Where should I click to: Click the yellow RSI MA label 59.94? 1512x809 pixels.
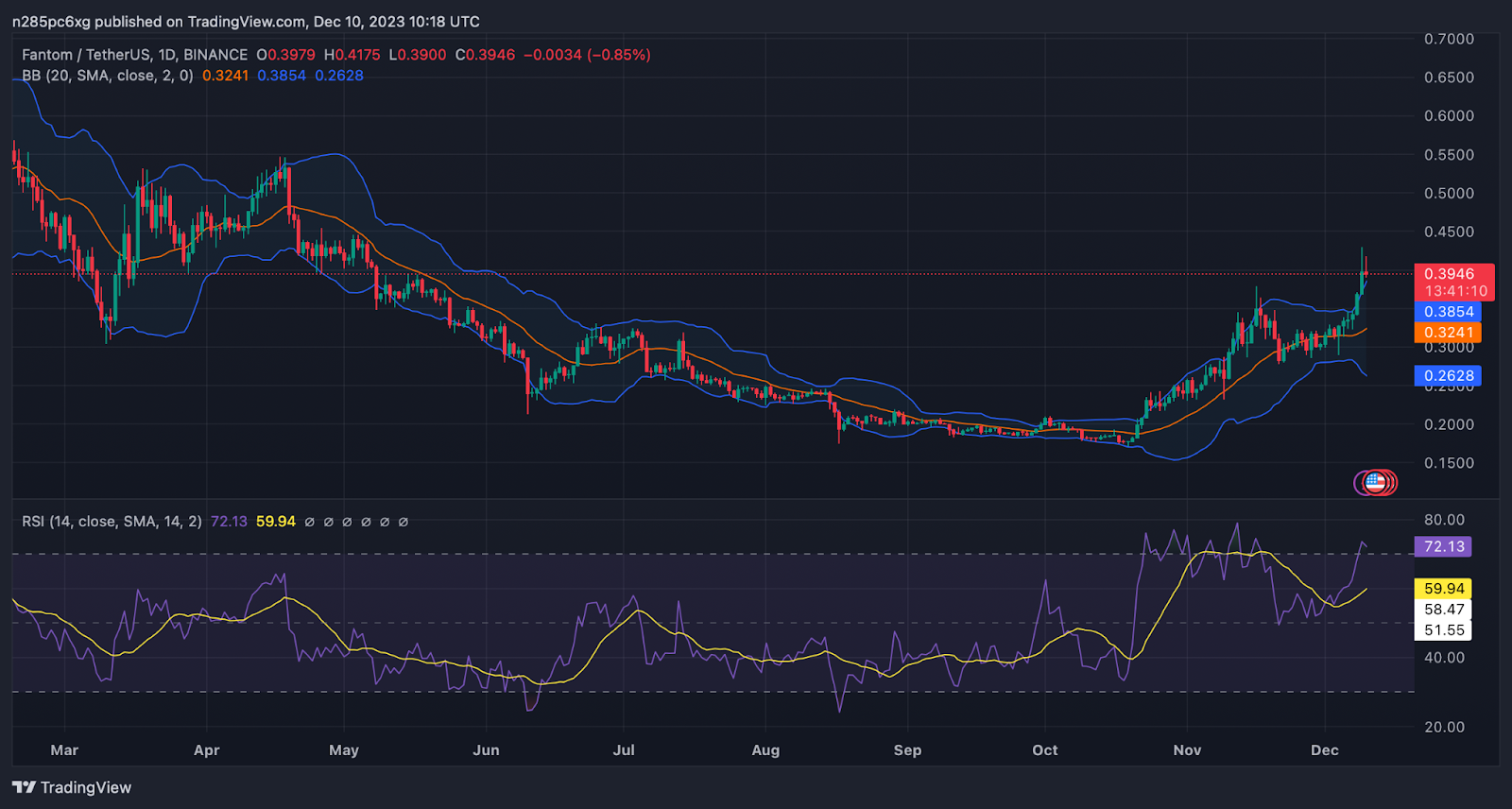pos(1443,589)
